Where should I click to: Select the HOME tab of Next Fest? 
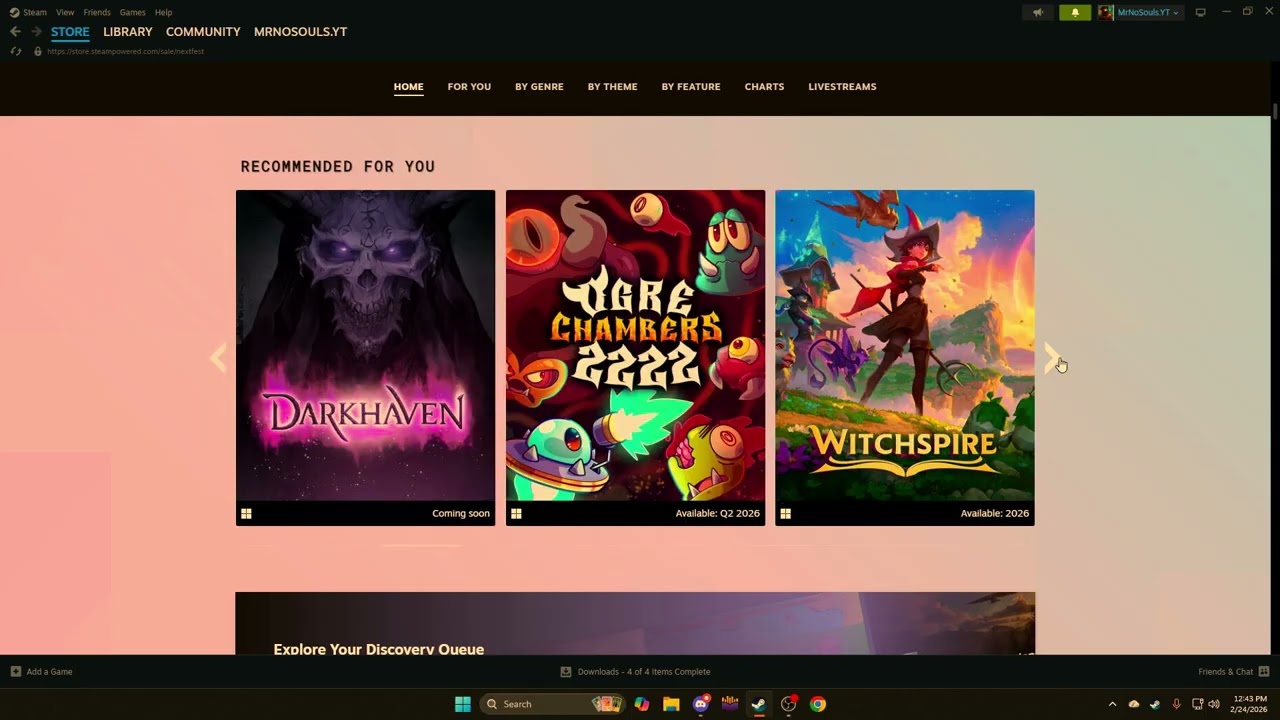click(x=408, y=87)
